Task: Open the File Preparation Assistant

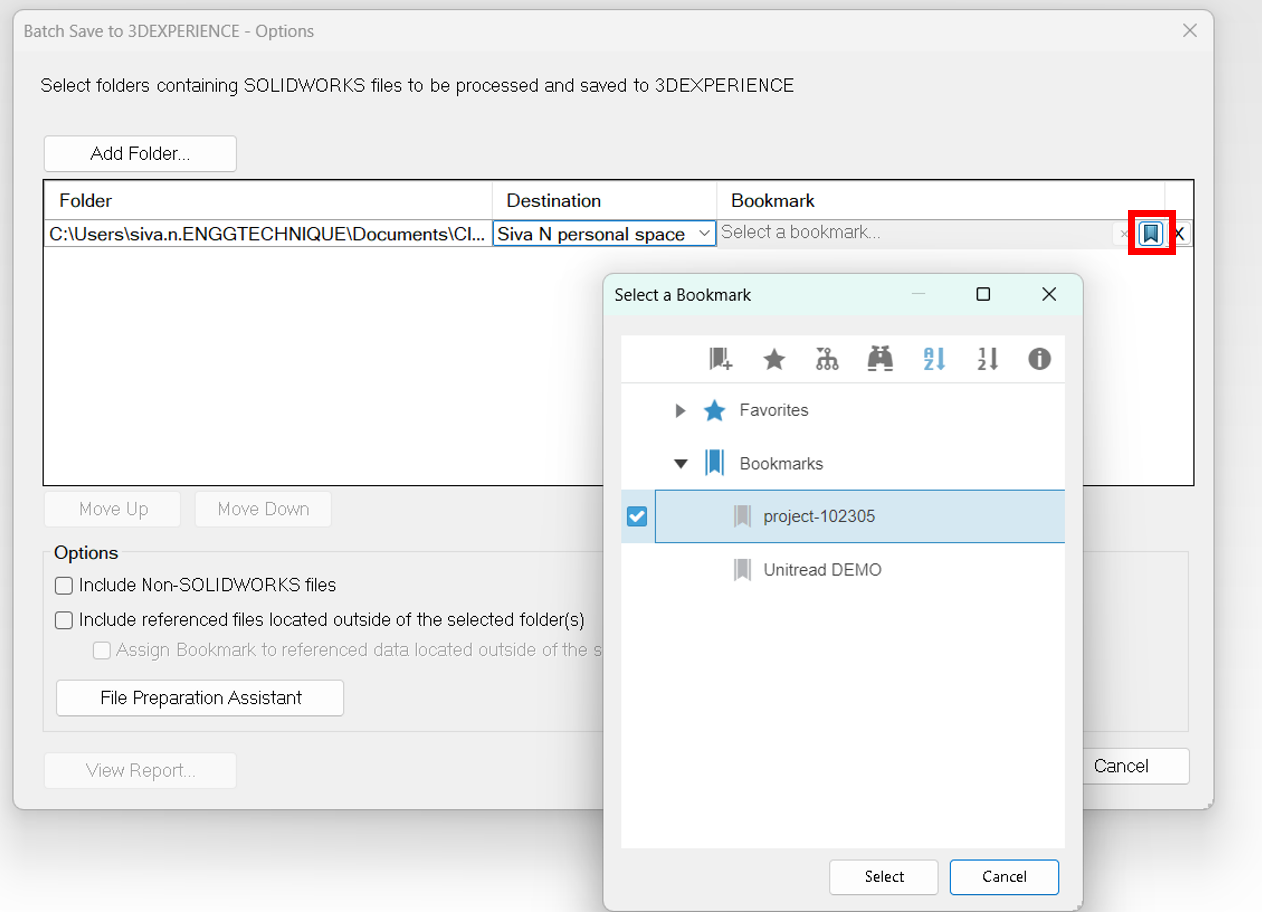Action: (200, 698)
